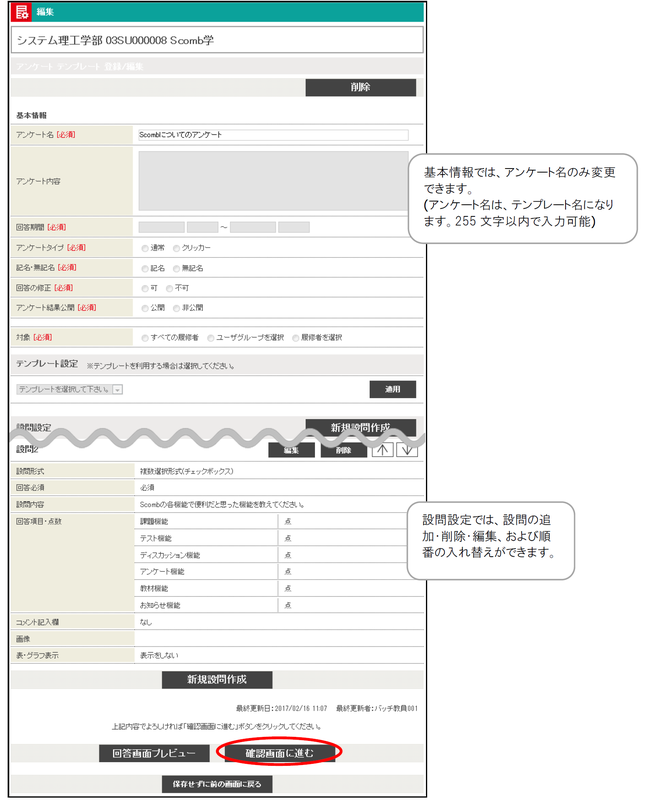
Task: Click the 教材機能 answer item
Action: [154, 588]
